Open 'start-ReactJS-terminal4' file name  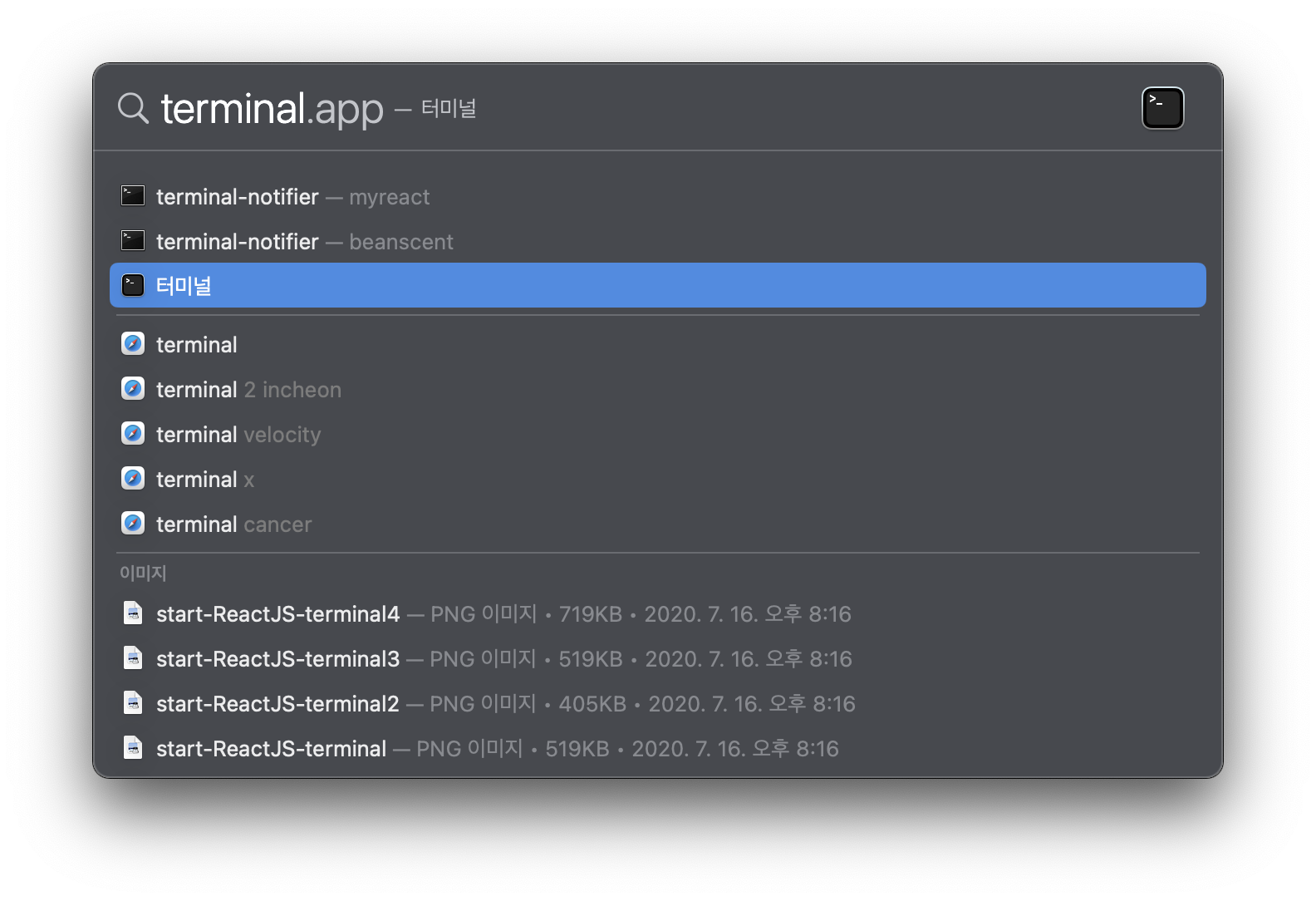[278, 614]
